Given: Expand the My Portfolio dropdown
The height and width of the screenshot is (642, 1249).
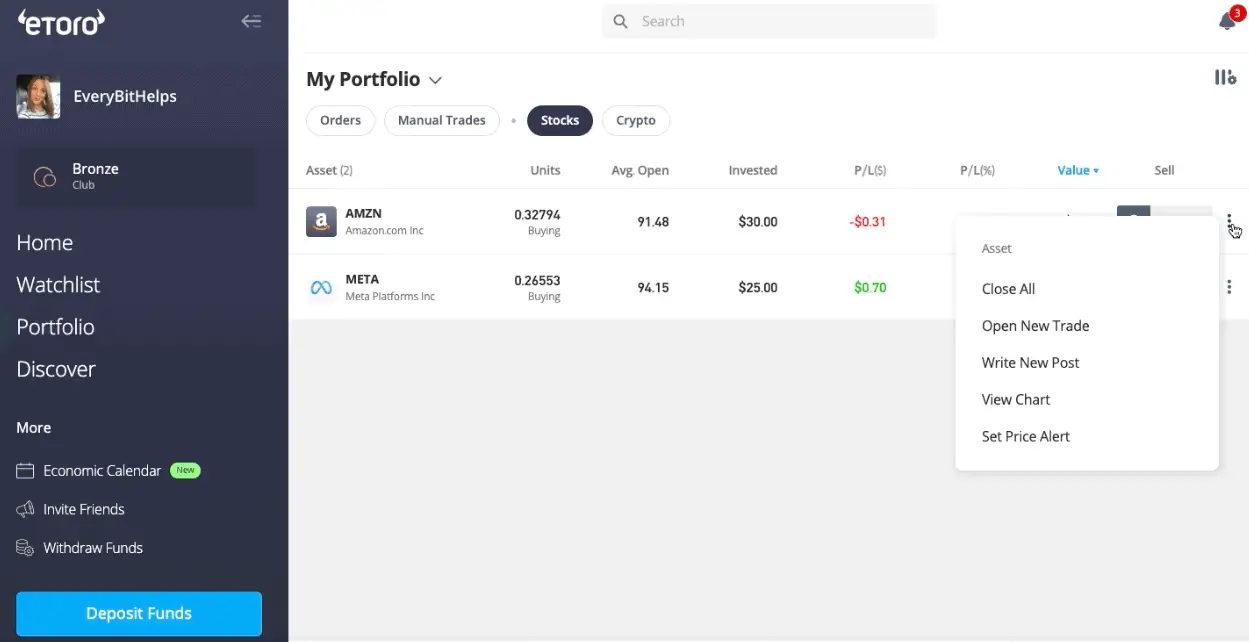Looking at the screenshot, I should click(x=435, y=80).
